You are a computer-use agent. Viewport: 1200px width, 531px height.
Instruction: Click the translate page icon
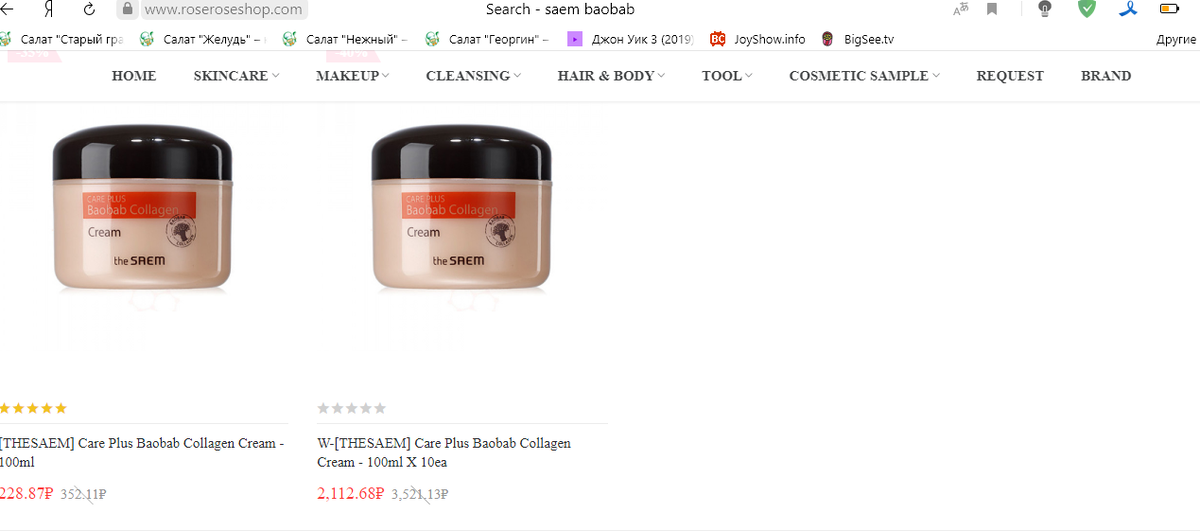(960, 9)
